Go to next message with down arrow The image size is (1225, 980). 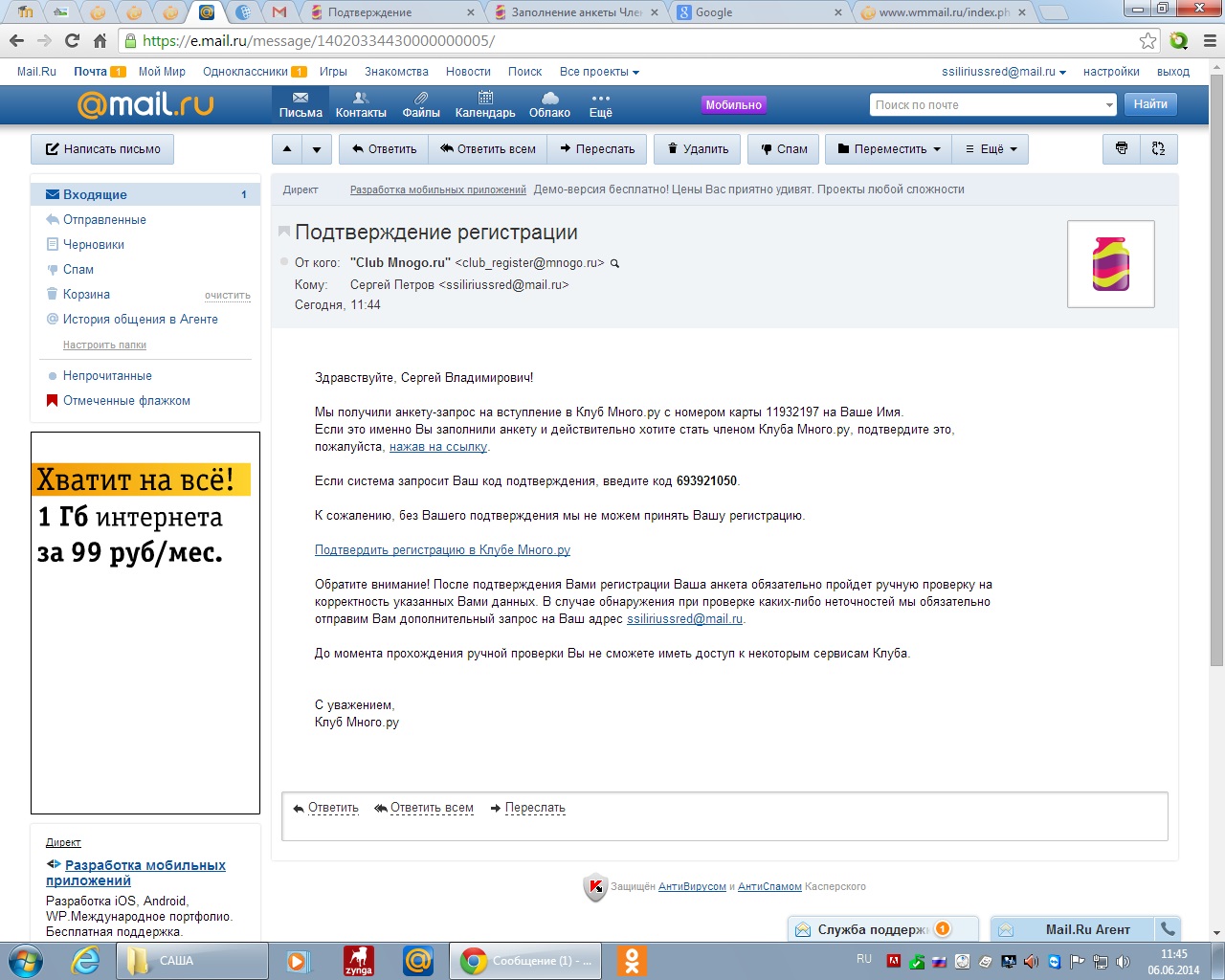point(317,148)
